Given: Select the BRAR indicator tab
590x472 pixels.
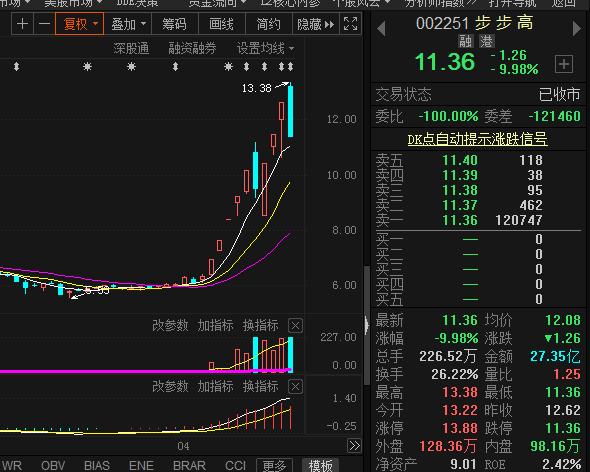Looking at the screenshot, I should 189,466.
